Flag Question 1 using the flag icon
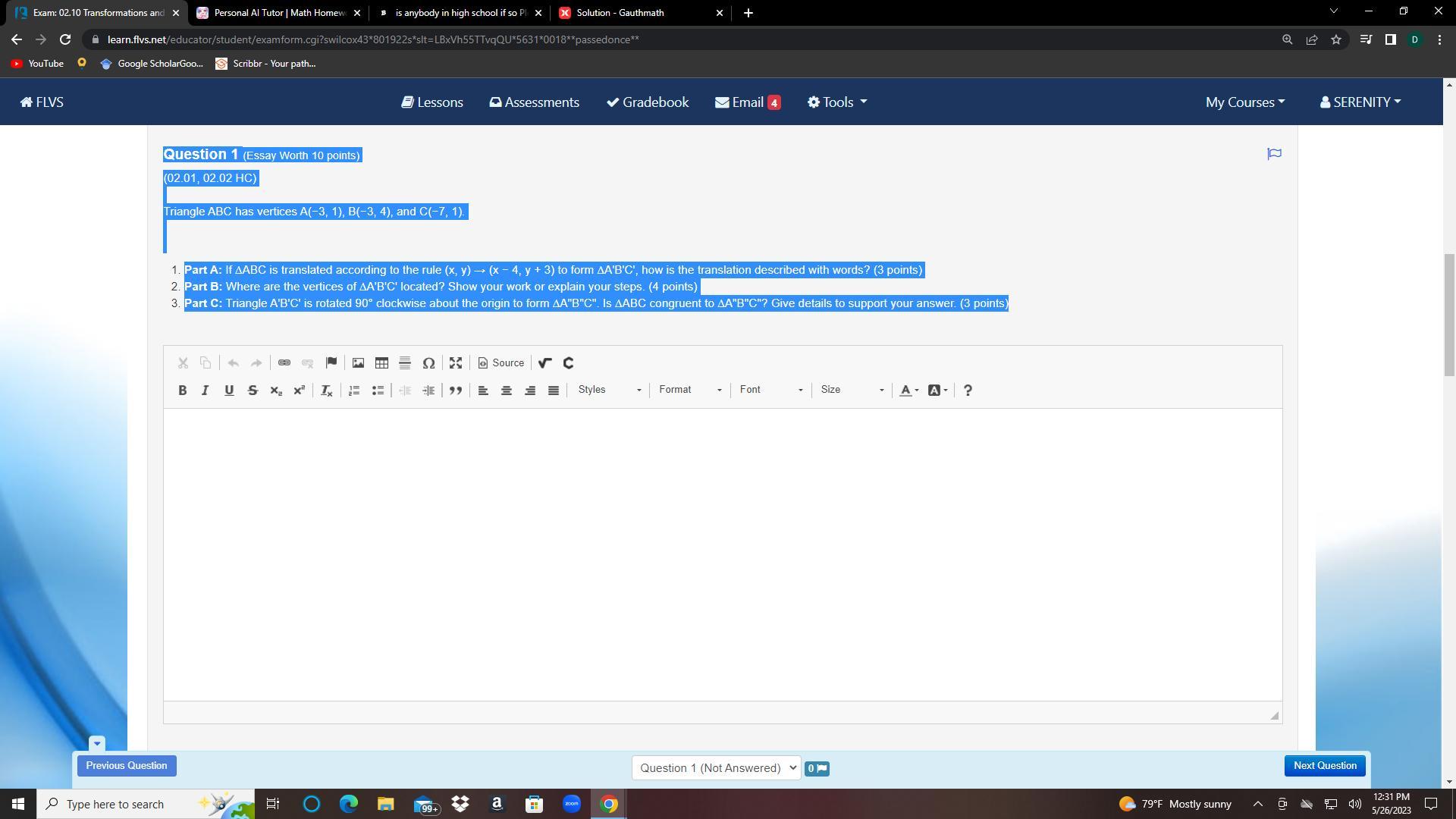The image size is (1456, 819). pyautogui.click(x=1274, y=154)
